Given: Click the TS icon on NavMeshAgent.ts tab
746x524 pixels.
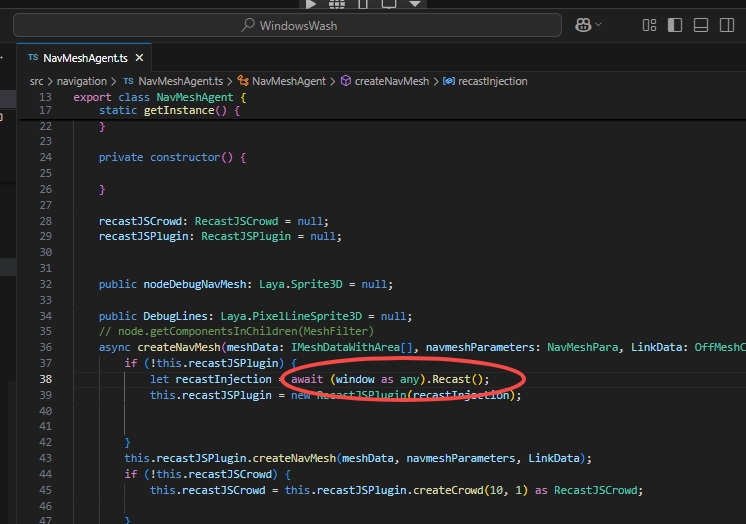Looking at the screenshot, I should pyautogui.click(x=33, y=57).
